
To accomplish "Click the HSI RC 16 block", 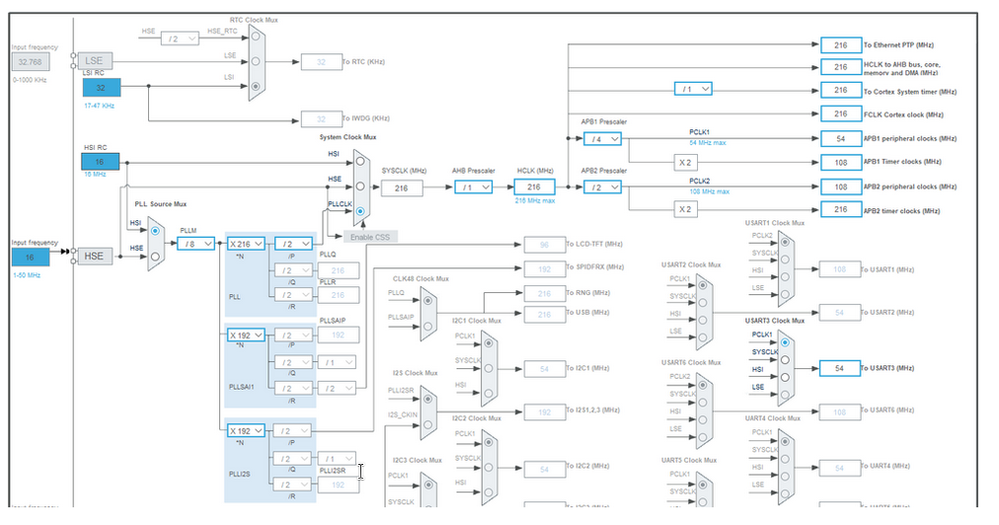I will pos(100,162).
